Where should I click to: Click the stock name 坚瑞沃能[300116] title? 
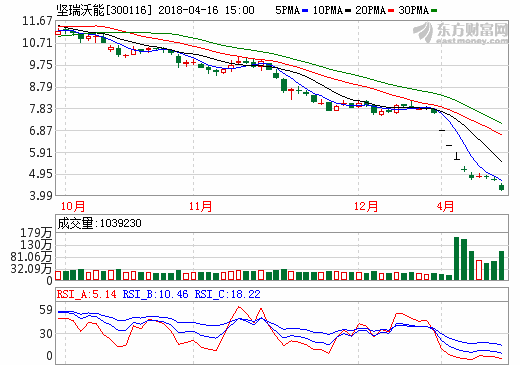click(104, 10)
